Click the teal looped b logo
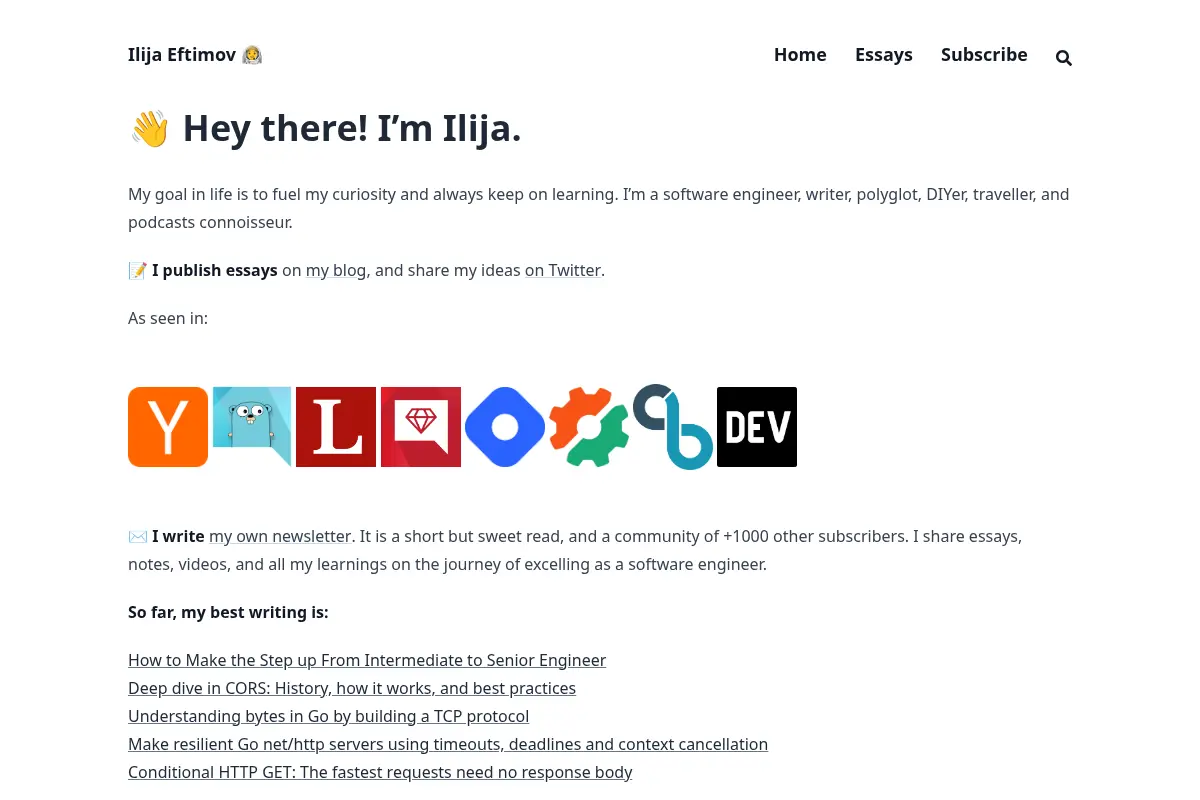The width and height of the screenshot is (1200, 800). [673, 427]
